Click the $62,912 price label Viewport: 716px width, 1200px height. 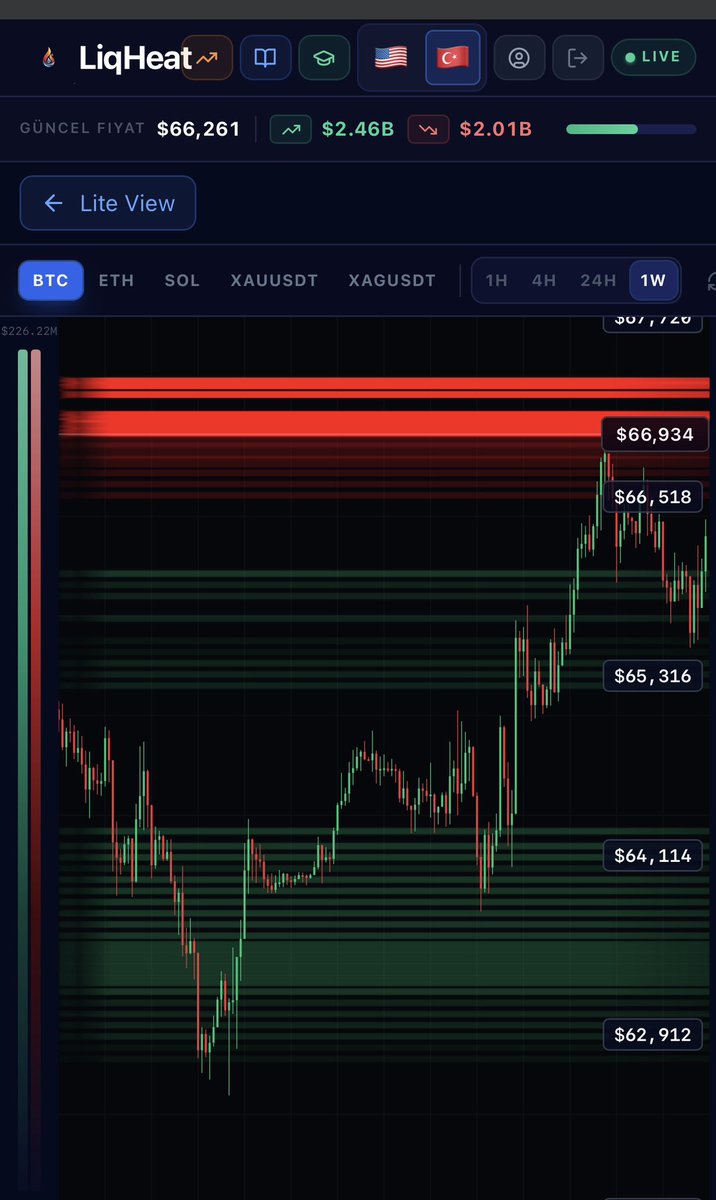pyautogui.click(x=653, y=1034)
